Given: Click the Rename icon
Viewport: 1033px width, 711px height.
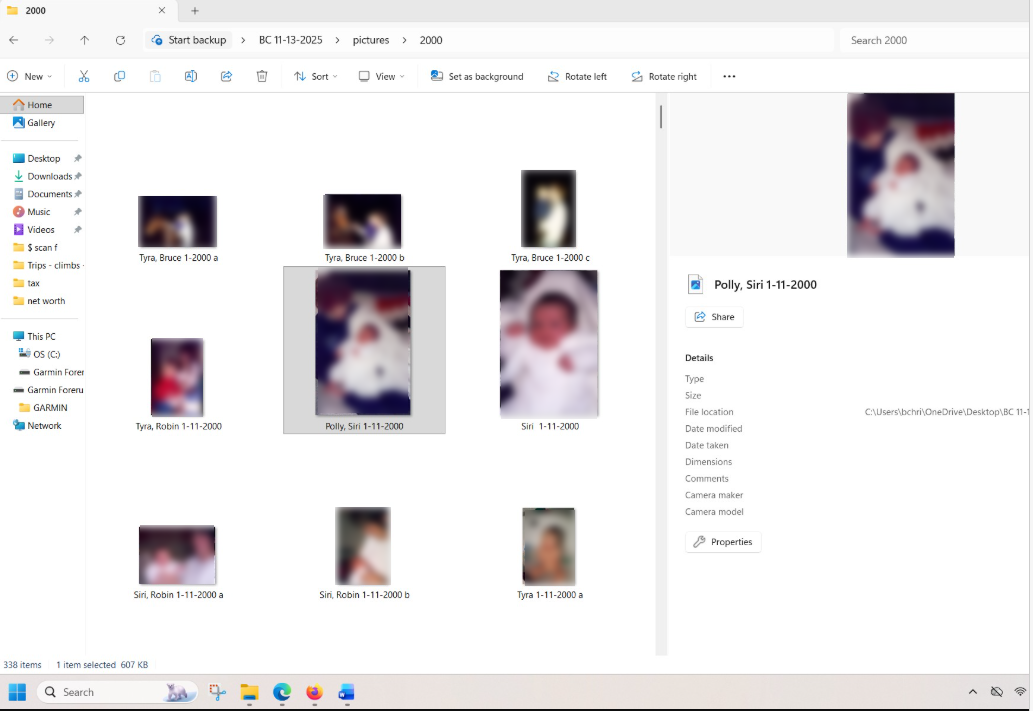Looking at the screenshot, I should [190, 76].
